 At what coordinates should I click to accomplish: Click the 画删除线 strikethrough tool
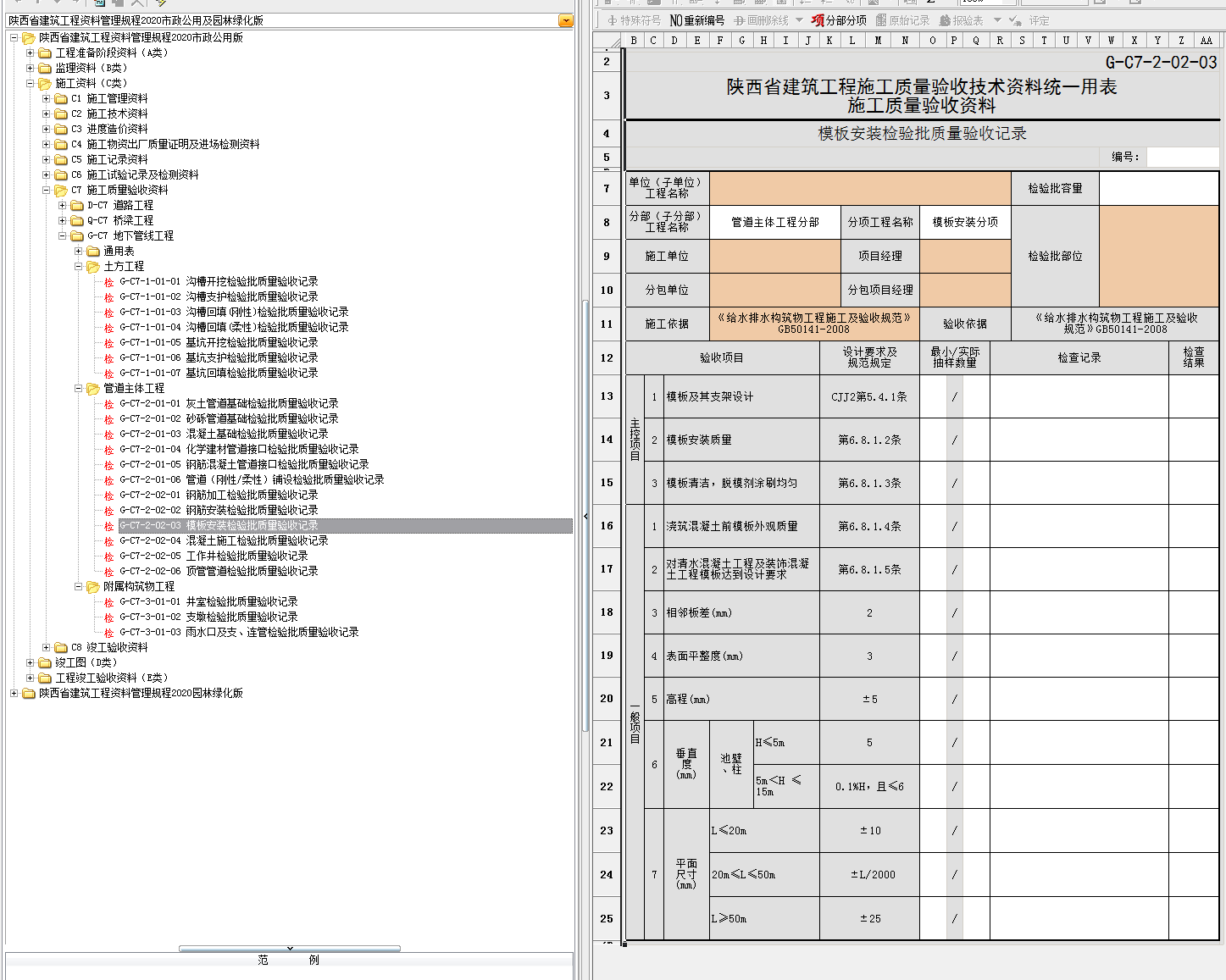point(761,20)
